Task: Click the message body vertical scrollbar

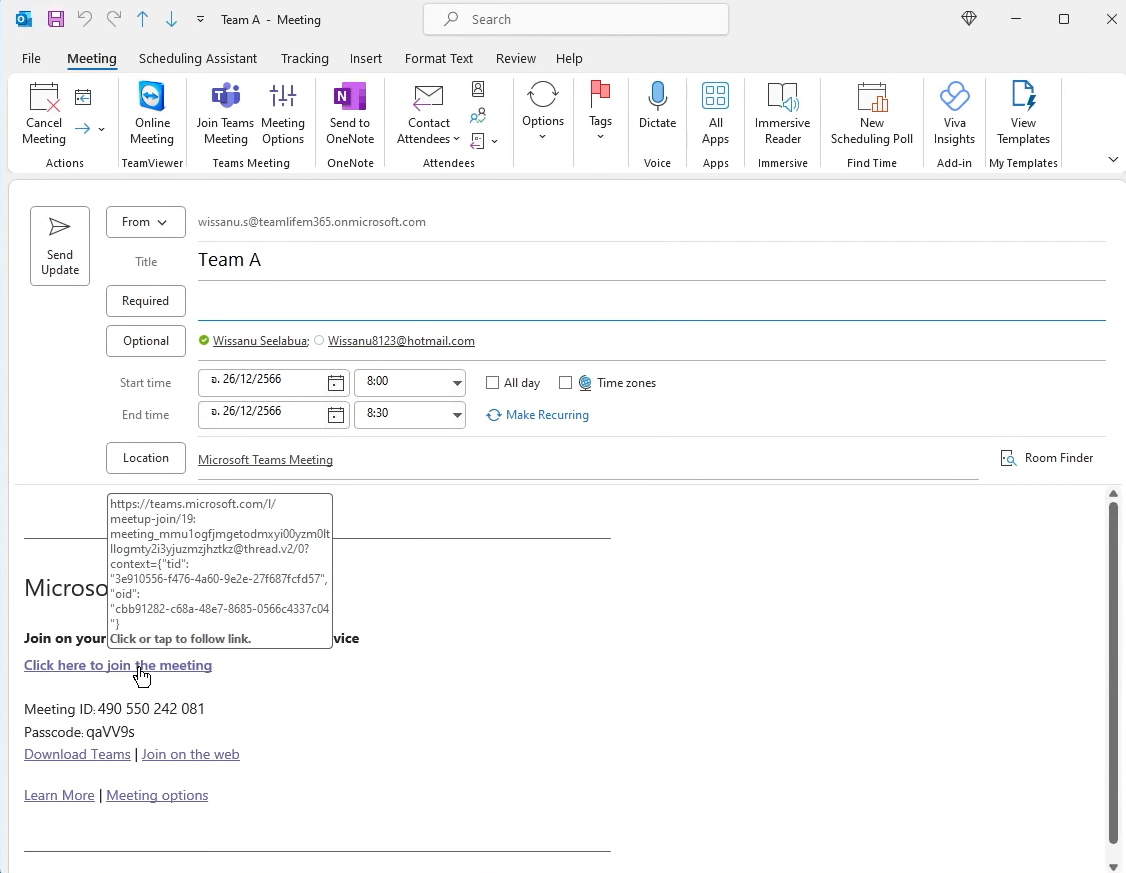Action: click(1113, 673)
